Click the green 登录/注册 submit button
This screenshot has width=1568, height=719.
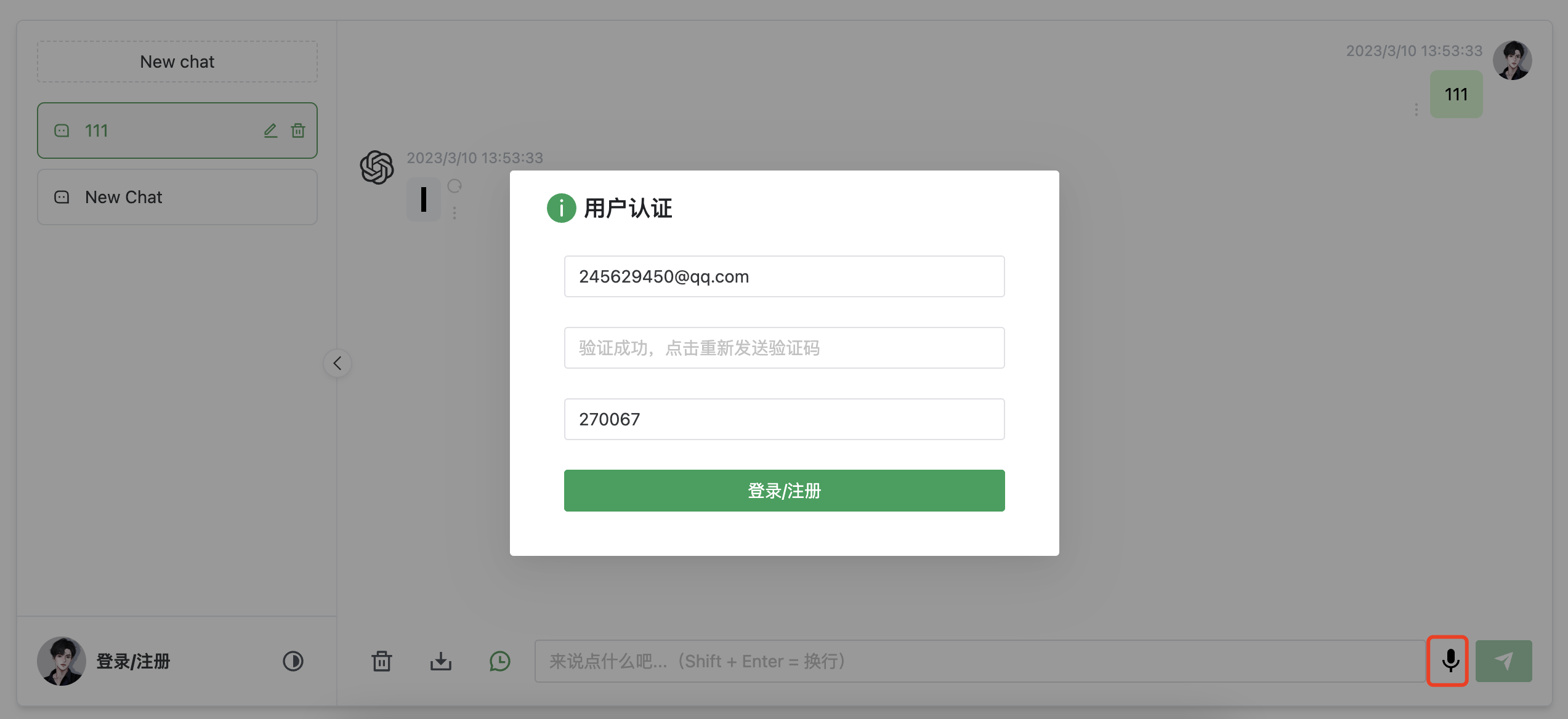[x=784, y=491]
